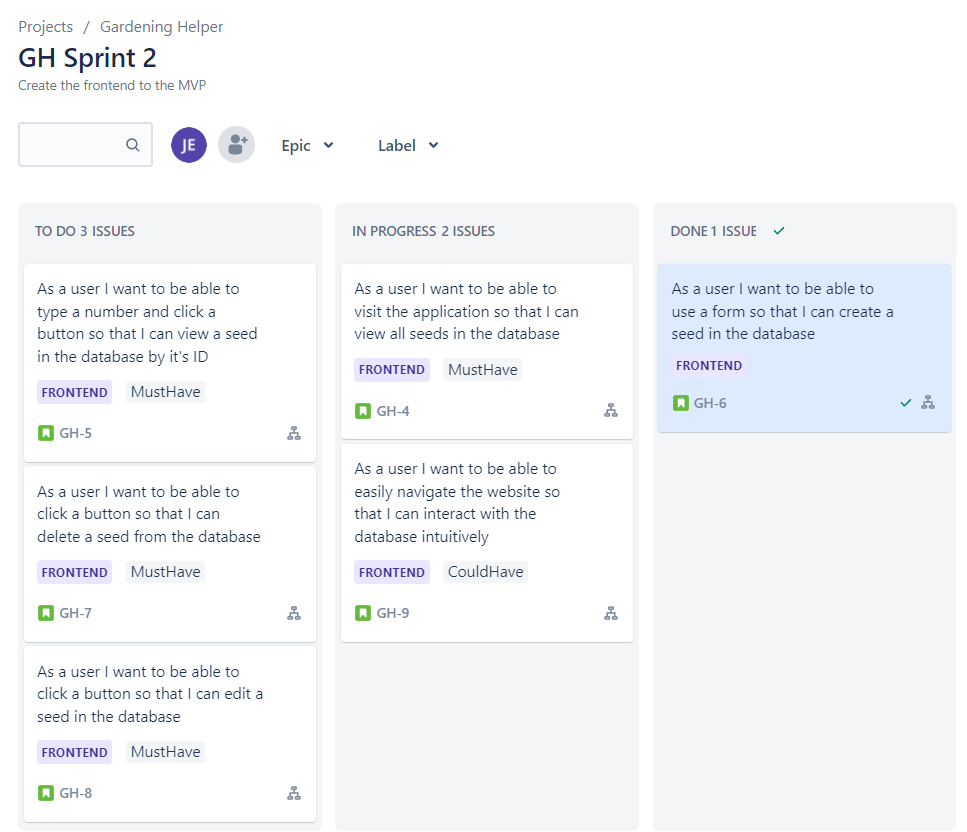Click MustHave label on GH-7 card
The height and width of the screenshot is (832, 967).
165,572
